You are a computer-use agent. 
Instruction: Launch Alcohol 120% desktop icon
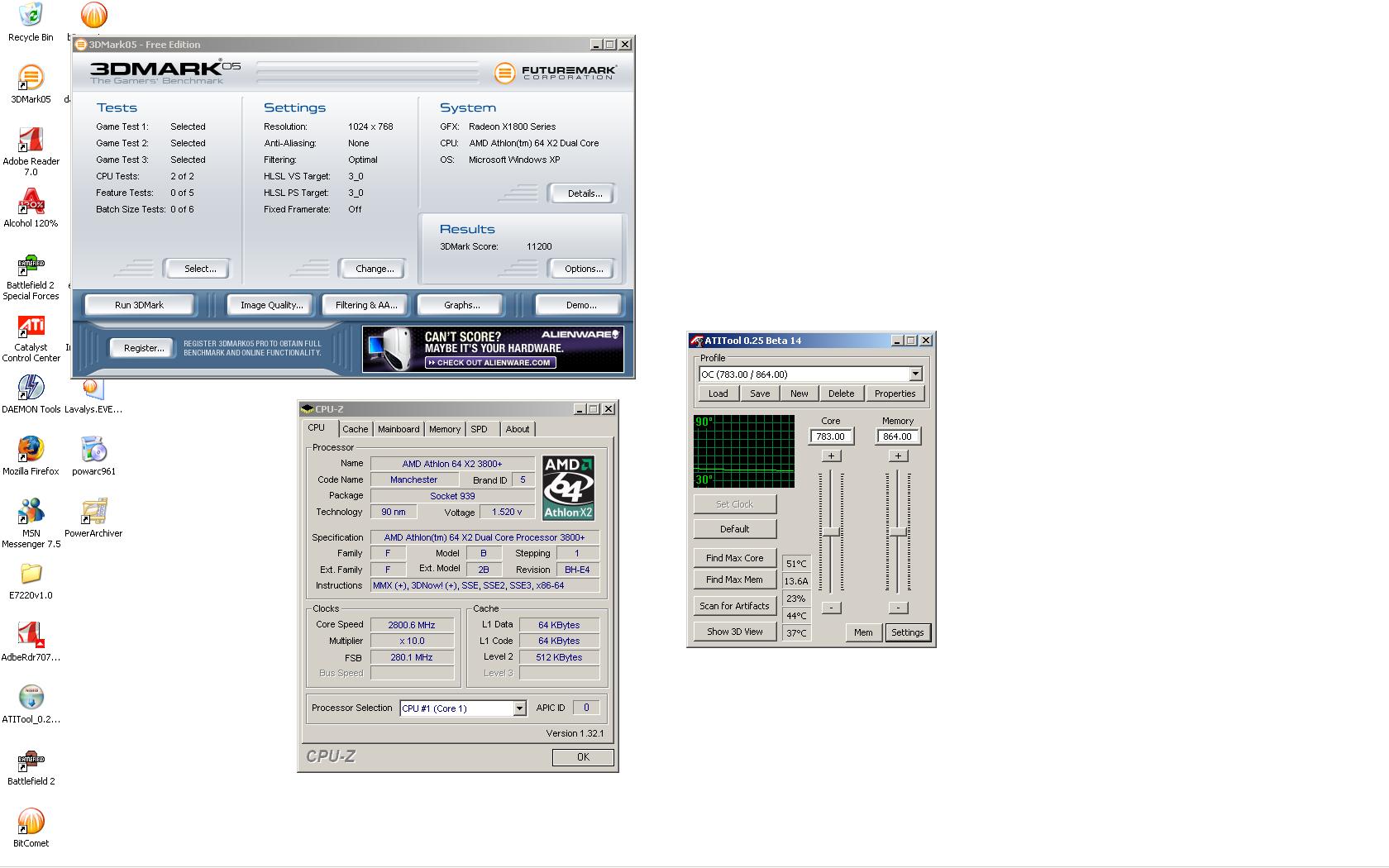31,207
